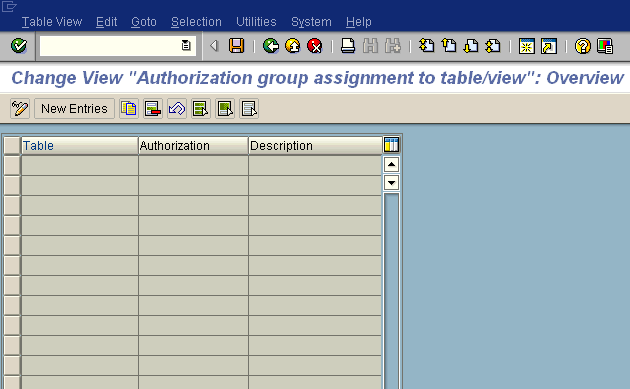Open the Utilities menu

(256, 22)
